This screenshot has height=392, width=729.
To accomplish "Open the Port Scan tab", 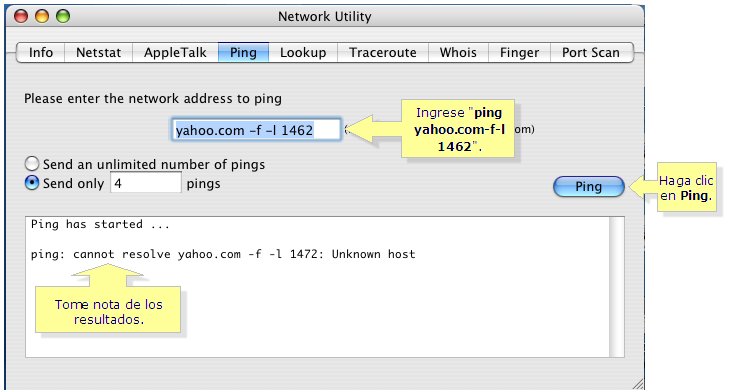I will point(591,53).
